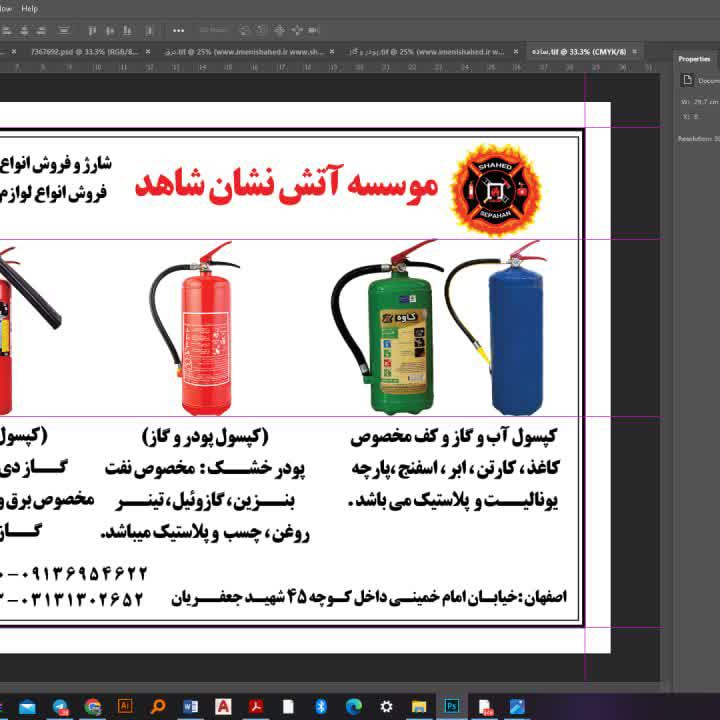Select the 3D roll mode icon
This screenshot has height=720, width=720.
click(x=261, y=31)
